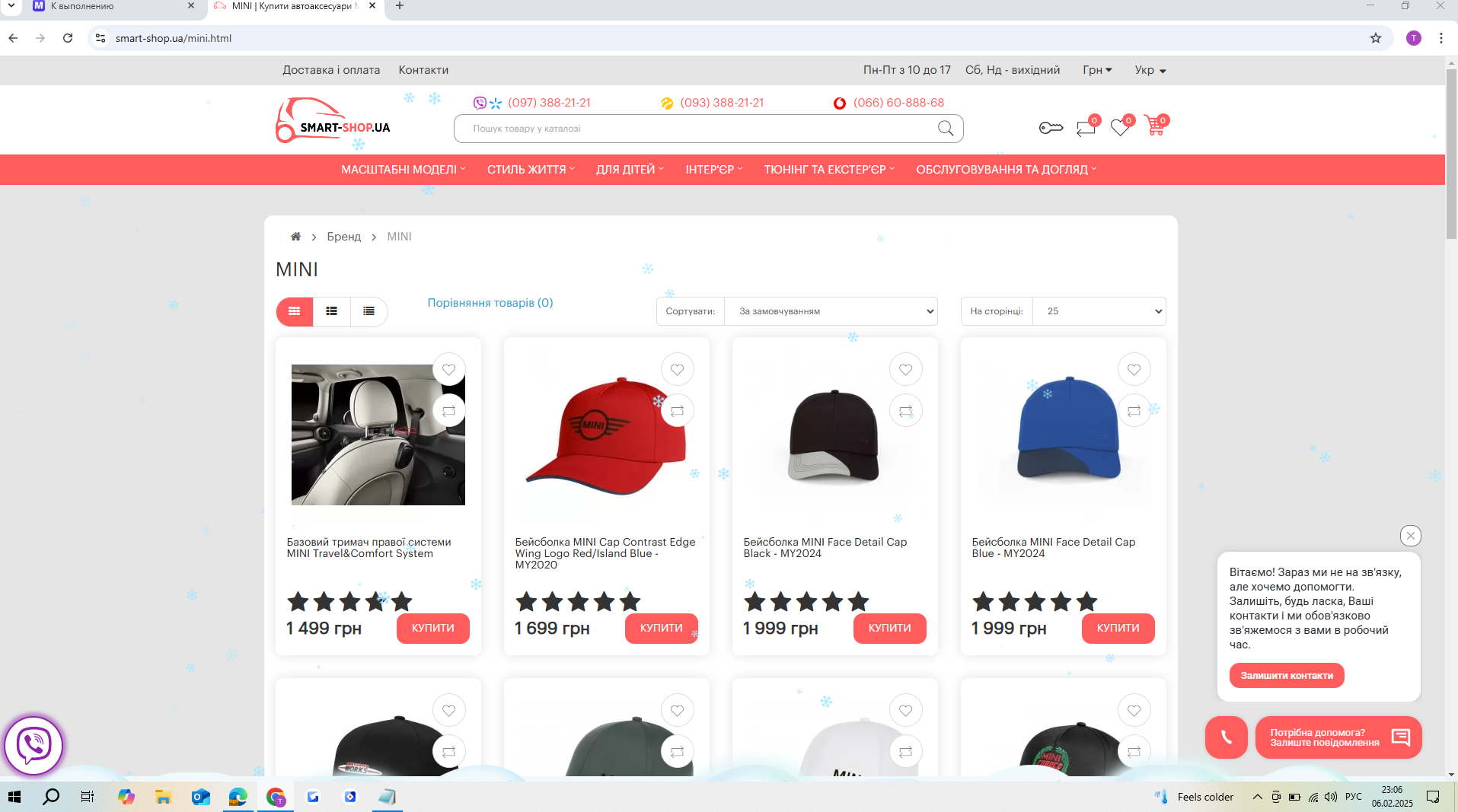Open the sort order dropdown
The height and width of the screenshot is (812, 1458).
point(831,311)
